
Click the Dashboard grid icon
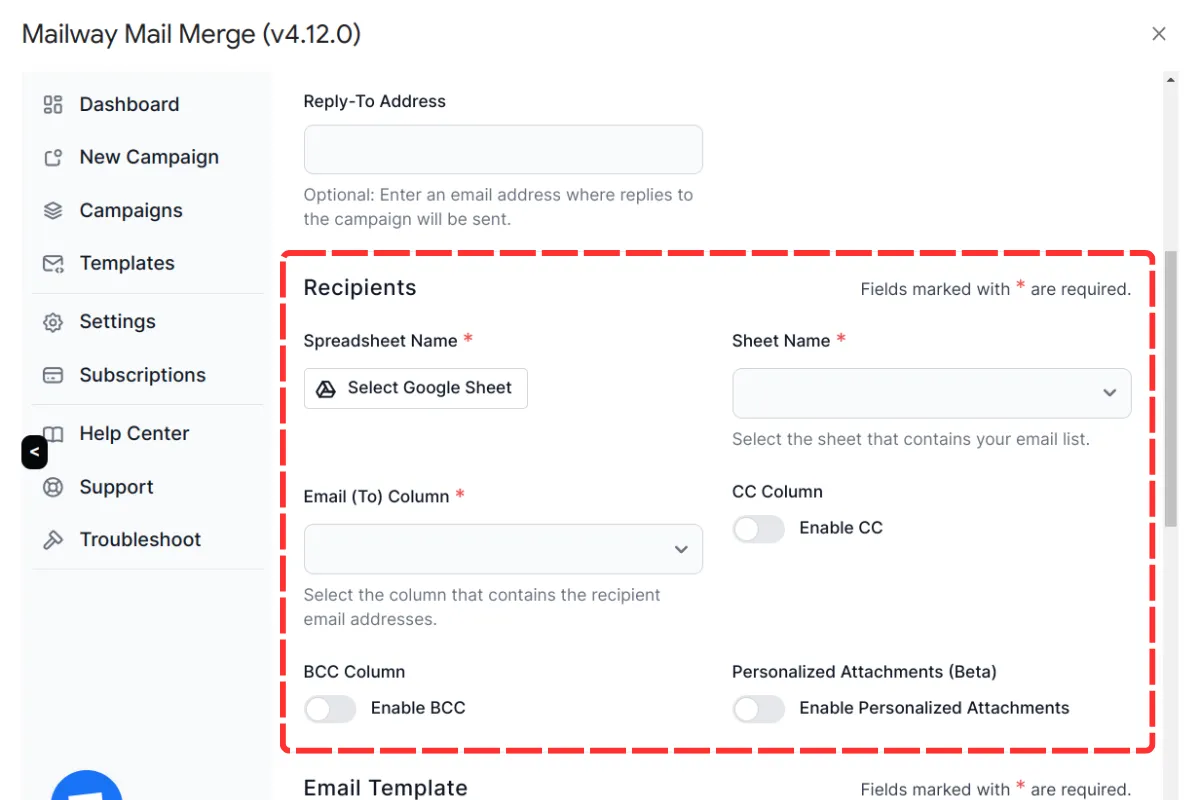coord(53,104)
